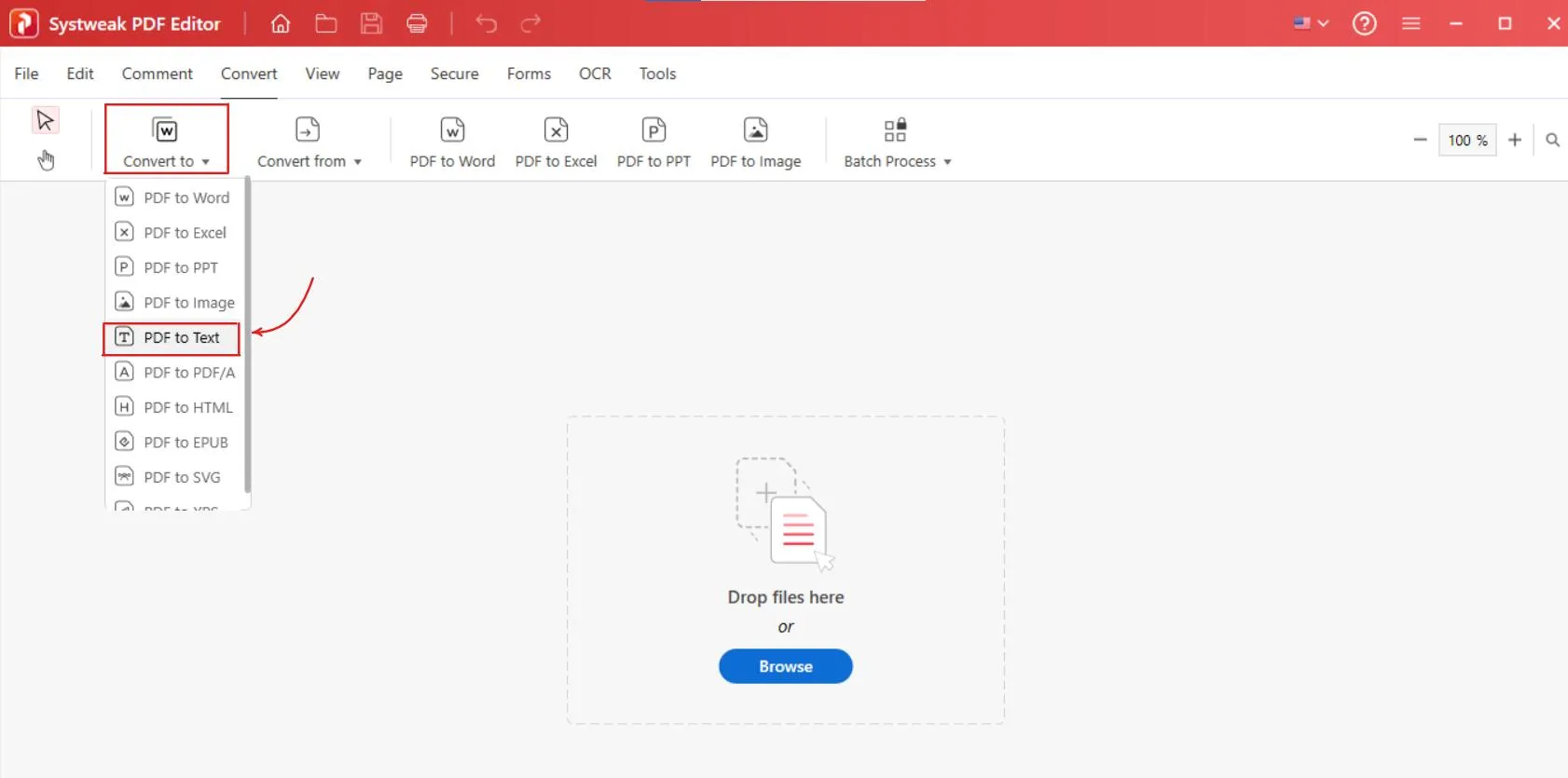The height and width of the screenshot is (778, 1568).
Task: Open a file using the folder icon
Action: tap(325, 24)
